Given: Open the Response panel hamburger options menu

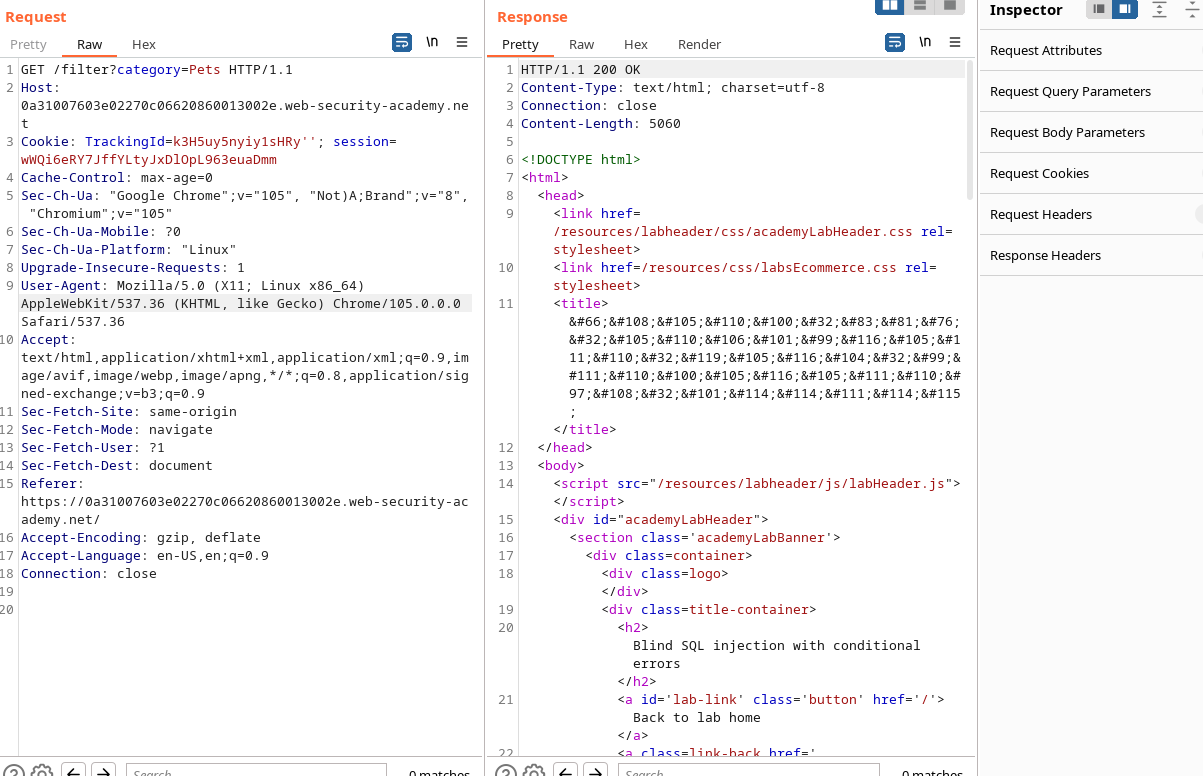Looking at the screenshot, I should (x=956, y=42).
